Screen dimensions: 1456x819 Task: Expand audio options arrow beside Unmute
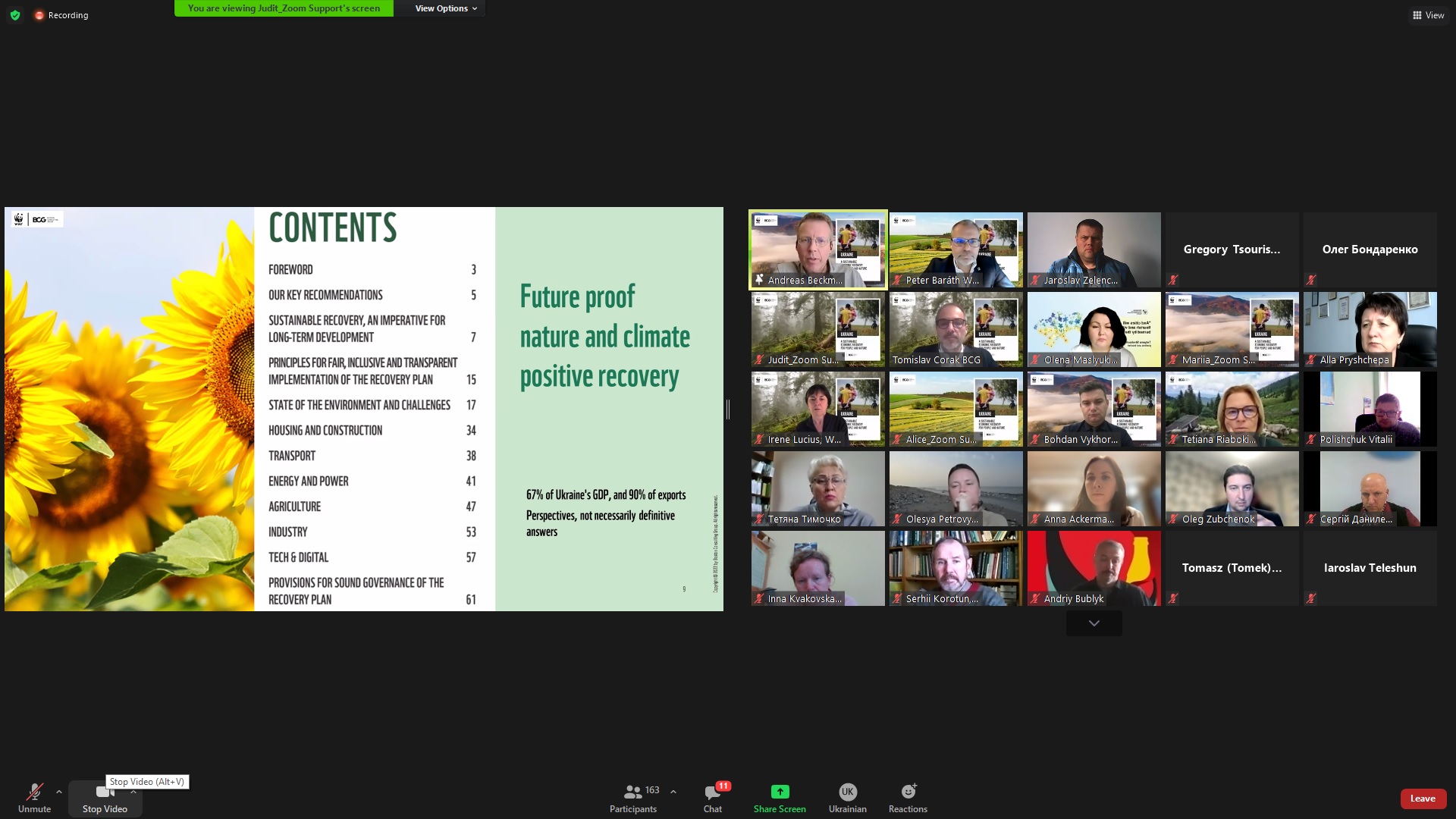pyautogui.click(x=59, y=792)
